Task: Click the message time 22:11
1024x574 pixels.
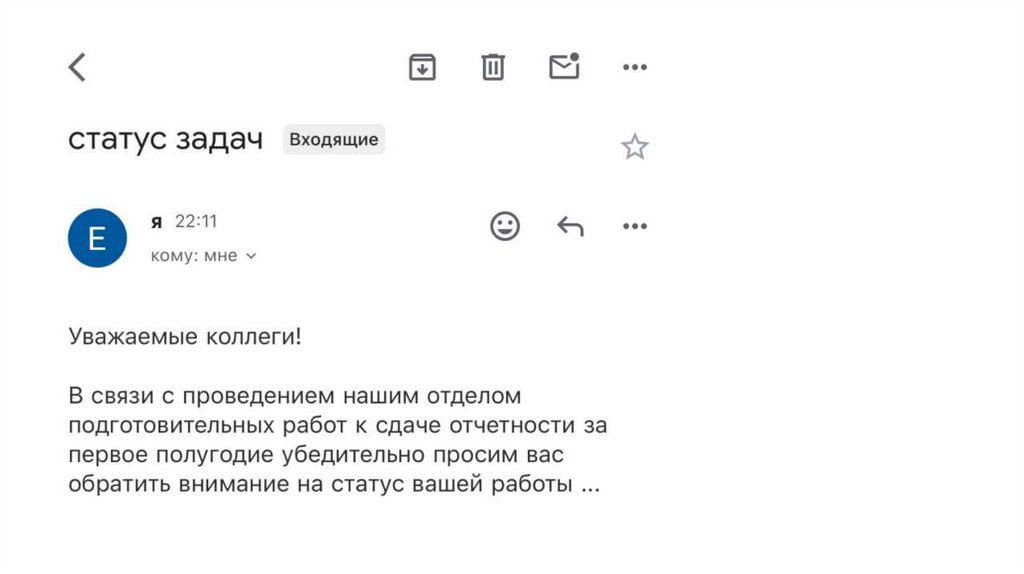Action: pos(196,221)
